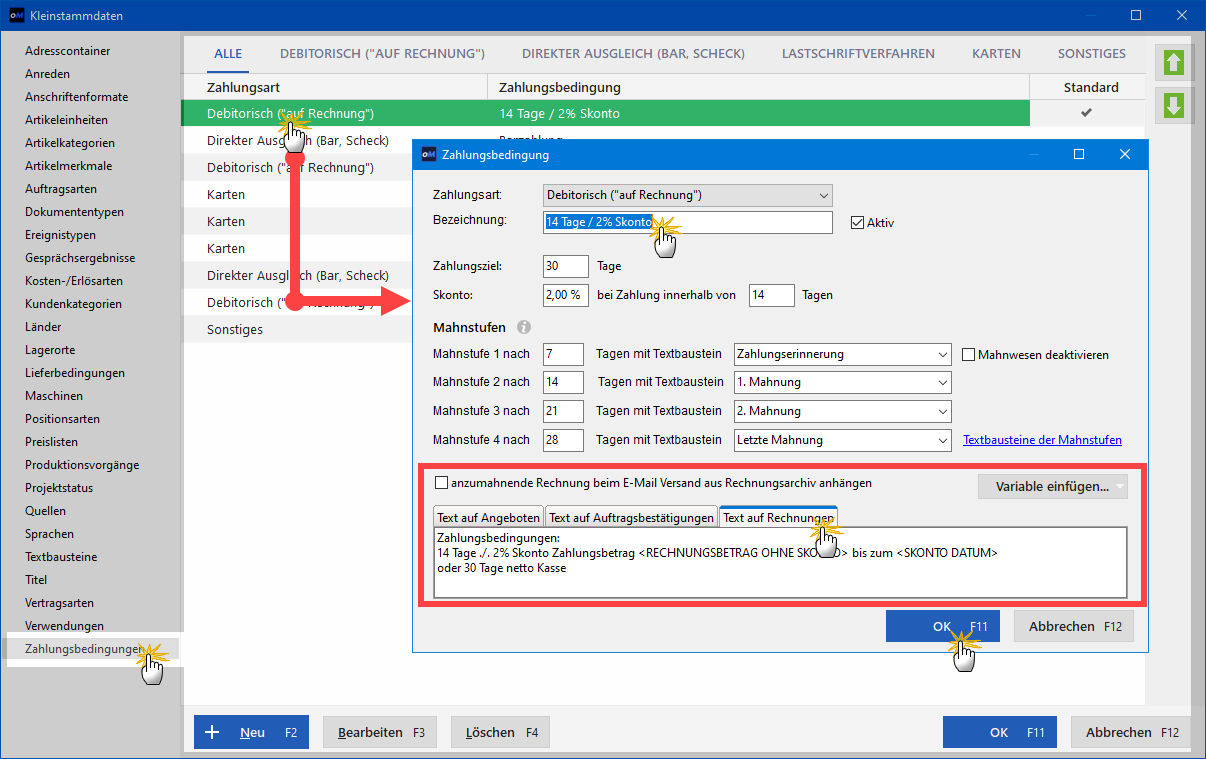Open Mahnstufe 1 Textbaustein dropdown (Zahlungserinnerung)
The image size is (1206, 759).
click(842, 354)
